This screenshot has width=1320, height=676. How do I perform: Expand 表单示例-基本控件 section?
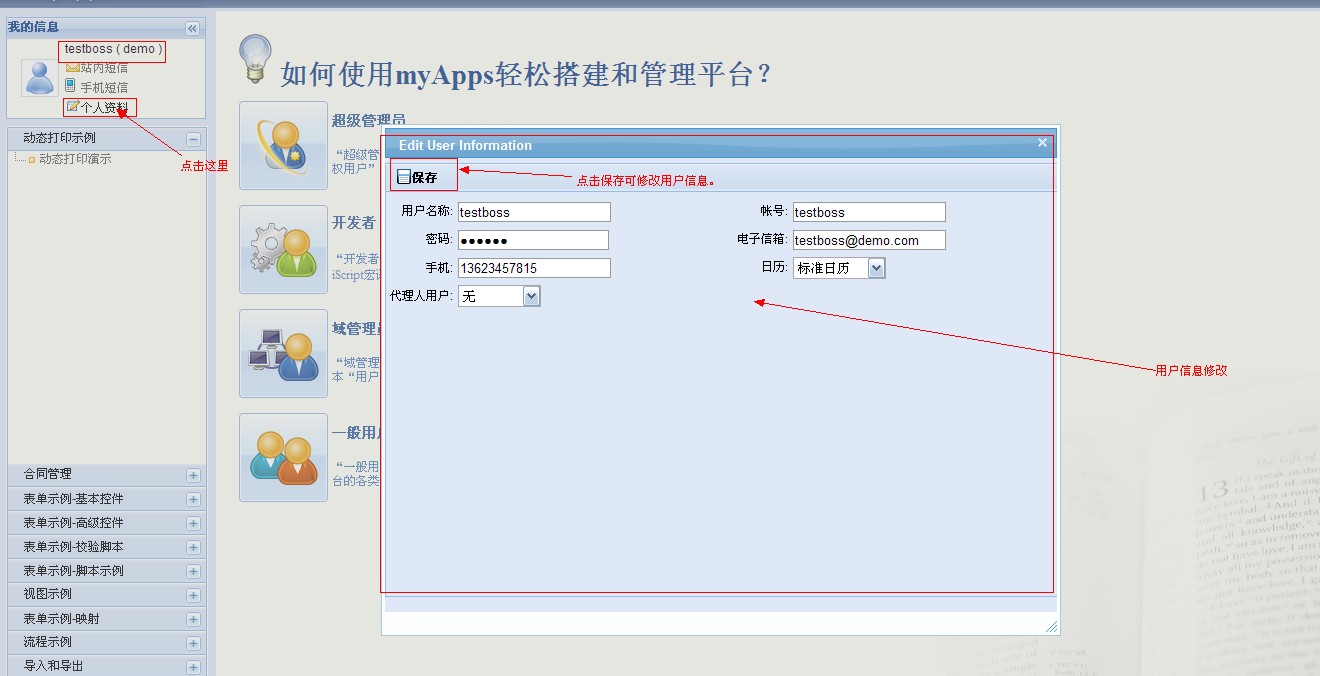pos(193,499)
